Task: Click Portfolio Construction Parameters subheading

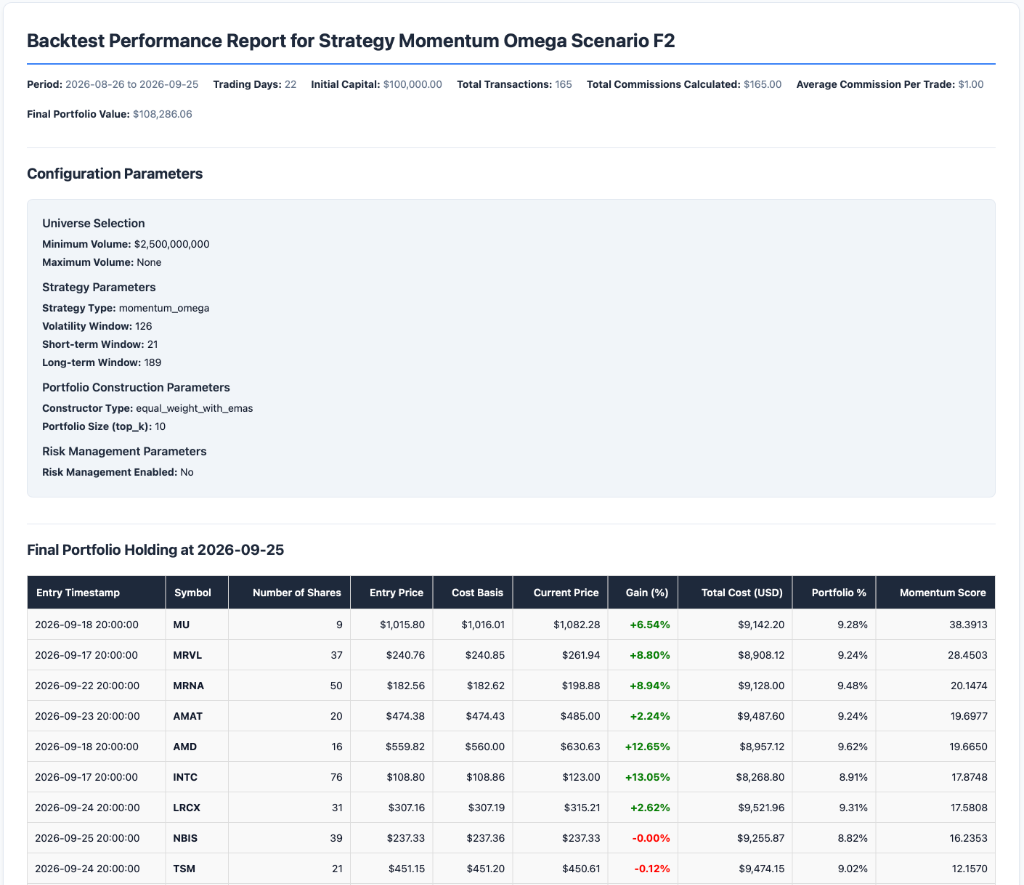Action: point(136,387)
